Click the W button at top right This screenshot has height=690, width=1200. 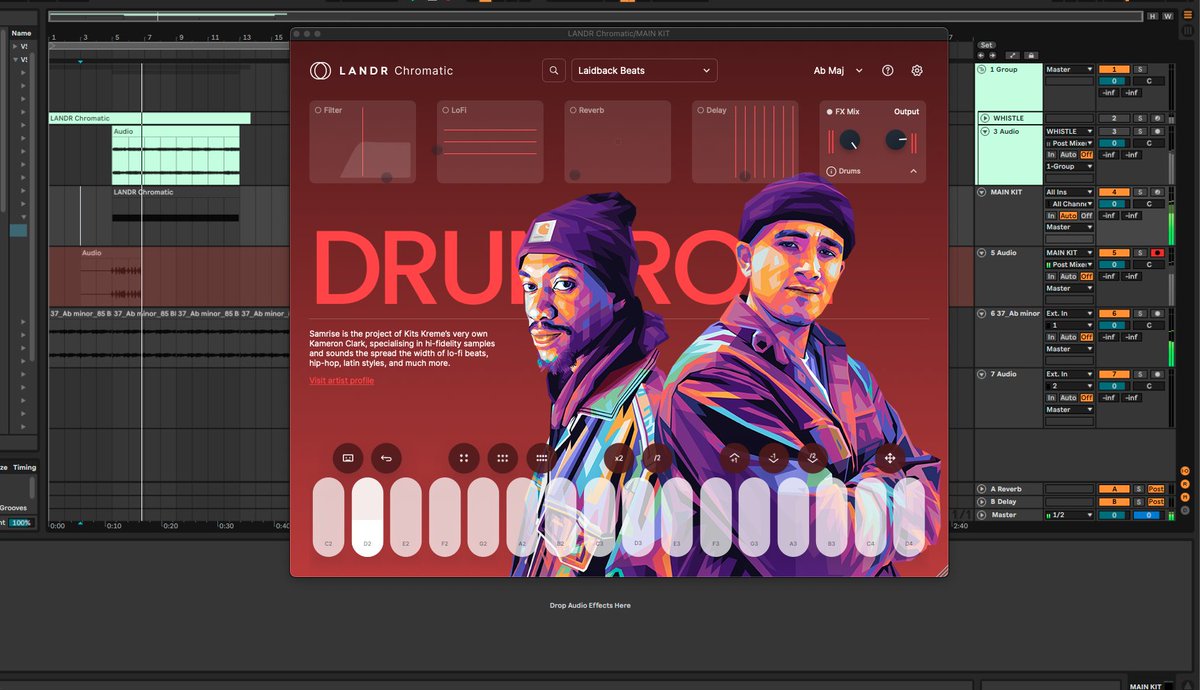(1167, 16)
